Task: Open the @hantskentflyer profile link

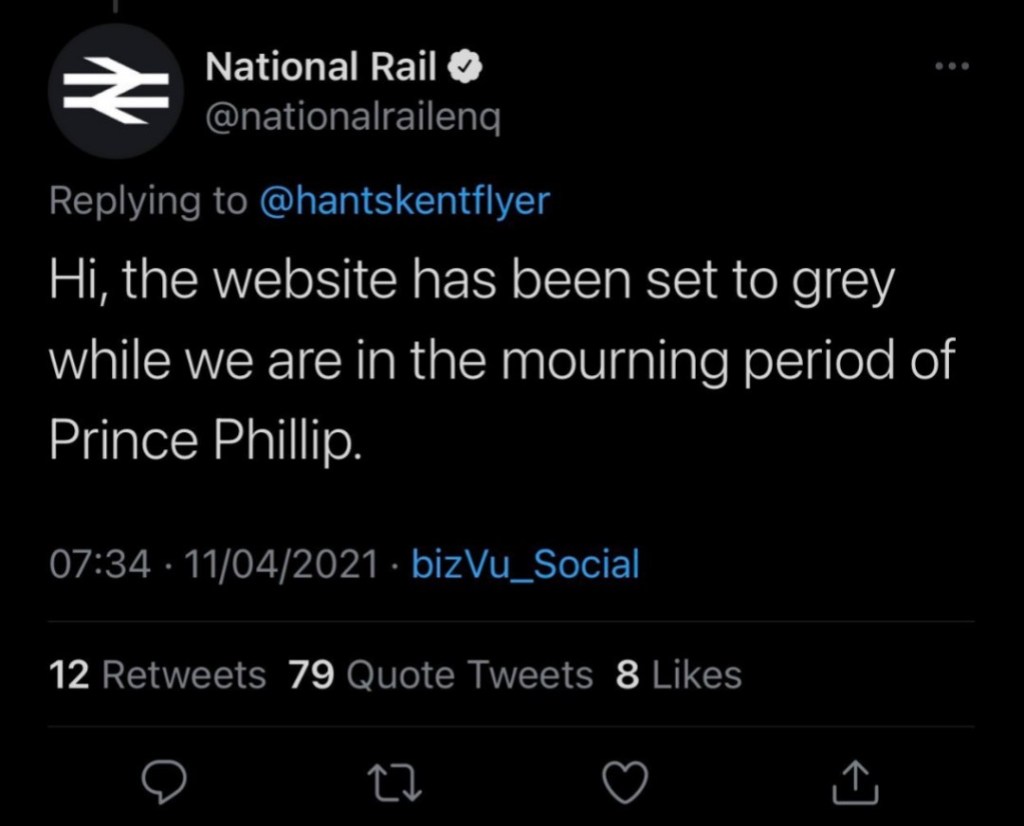Action: [x=404, y=201]
